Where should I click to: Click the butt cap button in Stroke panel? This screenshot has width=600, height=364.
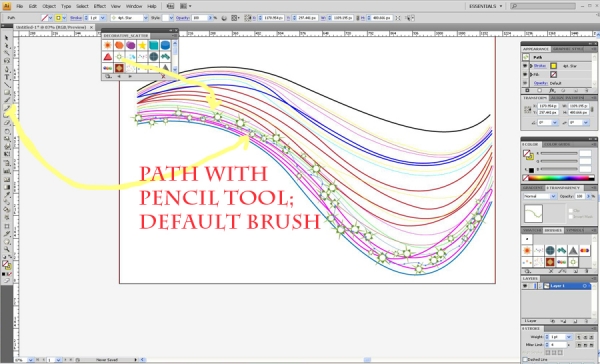[x=579, y=337]
